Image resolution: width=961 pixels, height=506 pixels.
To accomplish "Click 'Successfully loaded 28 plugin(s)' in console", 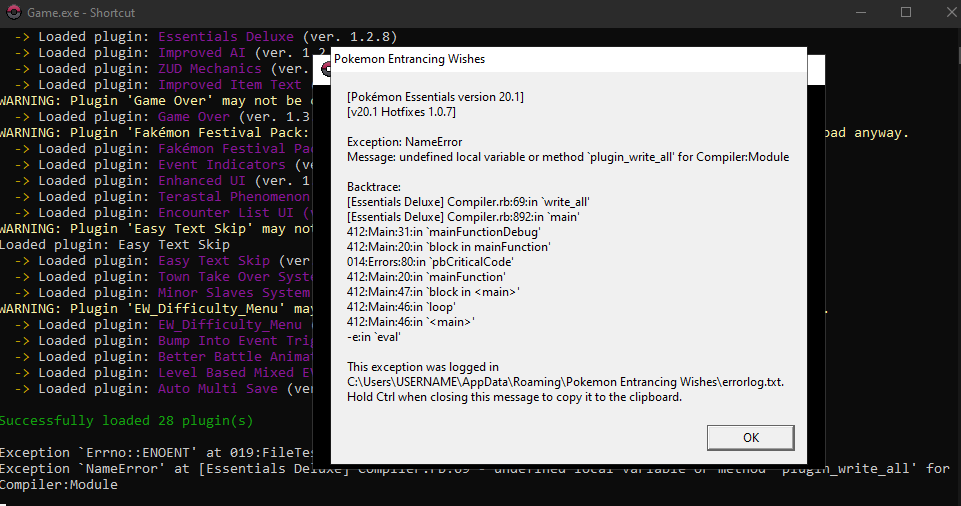I will pos(126,421).
